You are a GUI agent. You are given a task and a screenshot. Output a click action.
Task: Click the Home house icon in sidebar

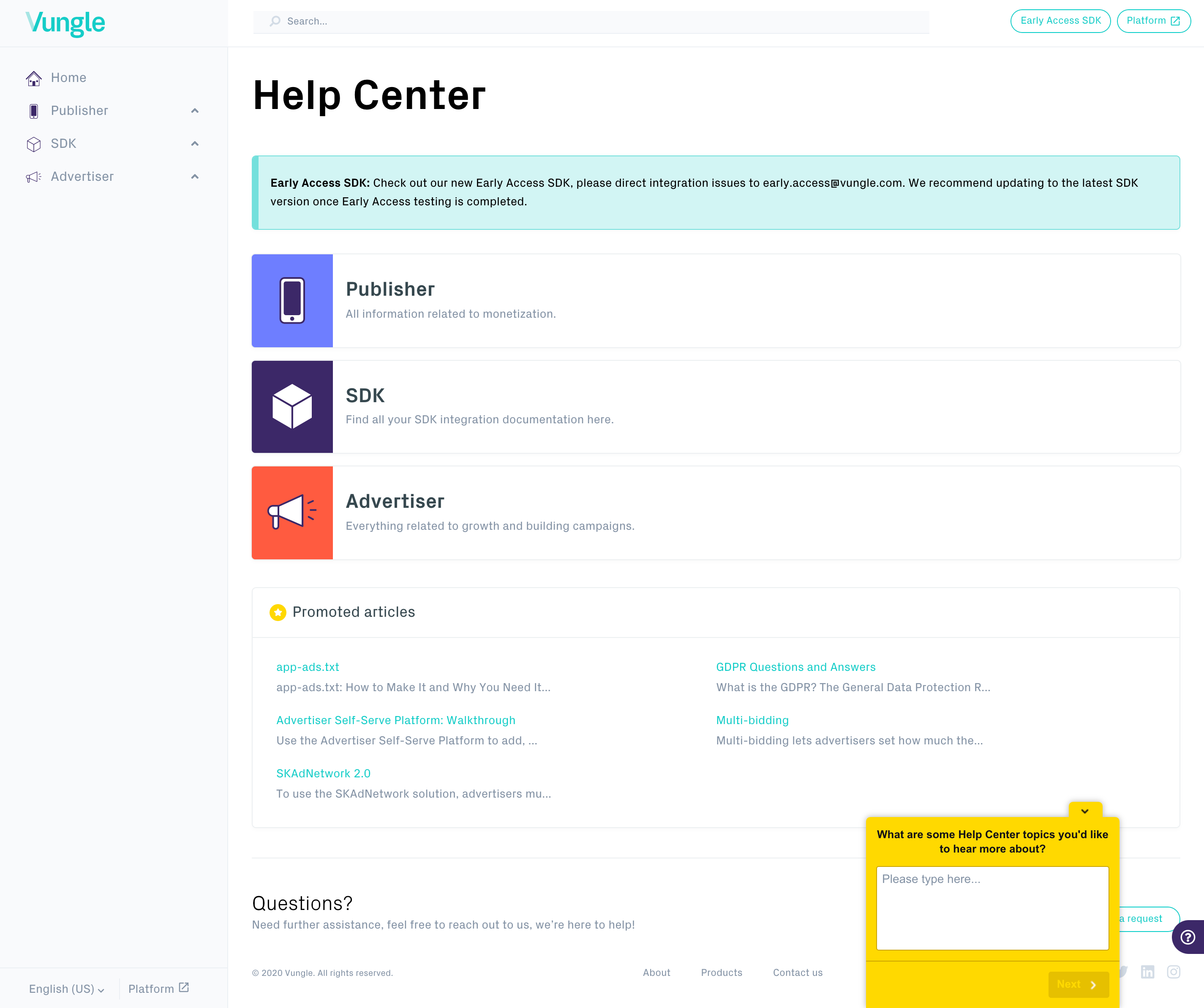pos(34,78)
